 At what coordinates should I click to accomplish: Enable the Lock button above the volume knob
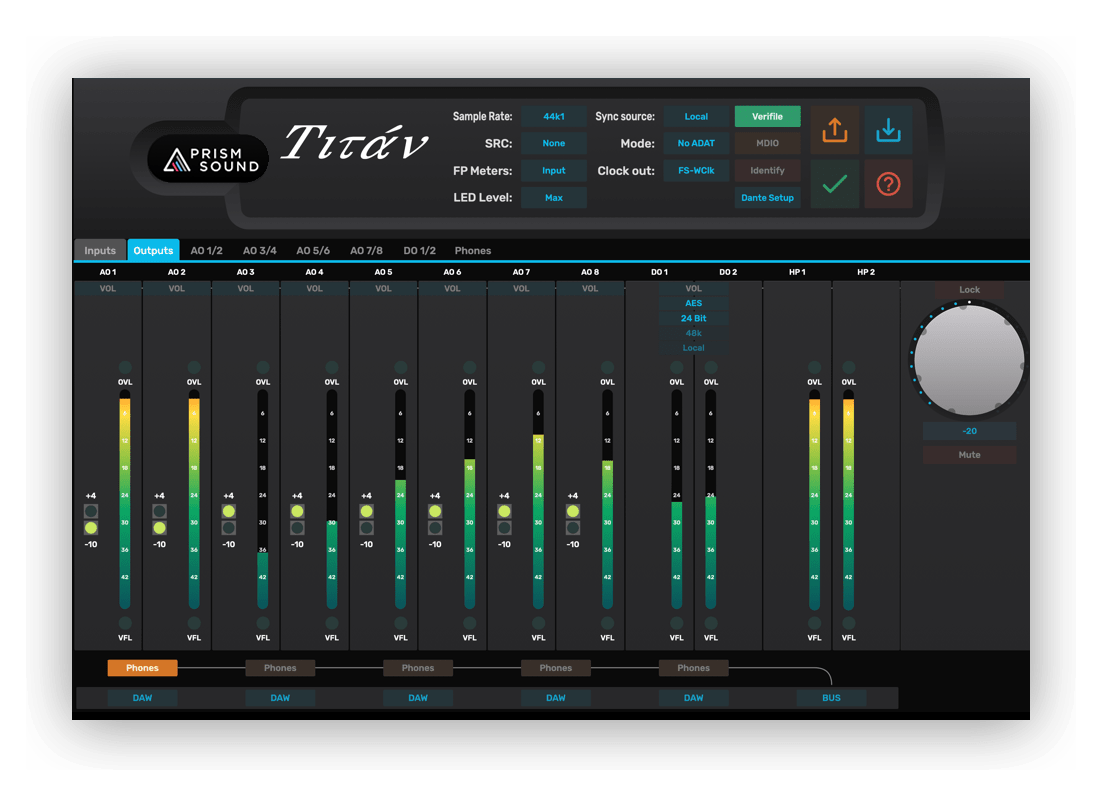(970, 290)
